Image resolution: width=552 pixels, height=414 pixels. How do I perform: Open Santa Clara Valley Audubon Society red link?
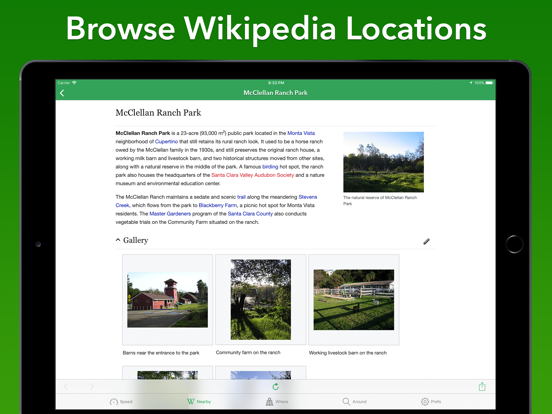click(252, 175)
